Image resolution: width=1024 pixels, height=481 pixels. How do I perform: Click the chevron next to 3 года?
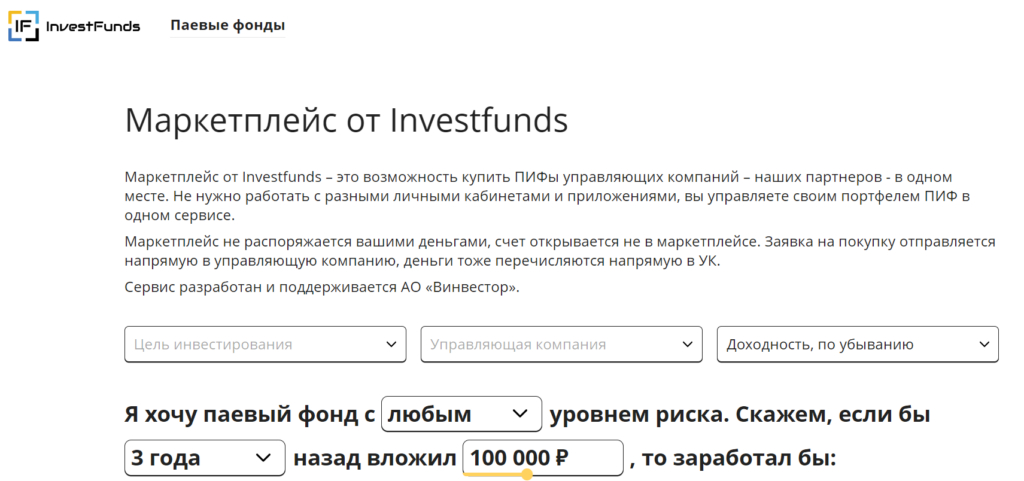coord(264,459)
